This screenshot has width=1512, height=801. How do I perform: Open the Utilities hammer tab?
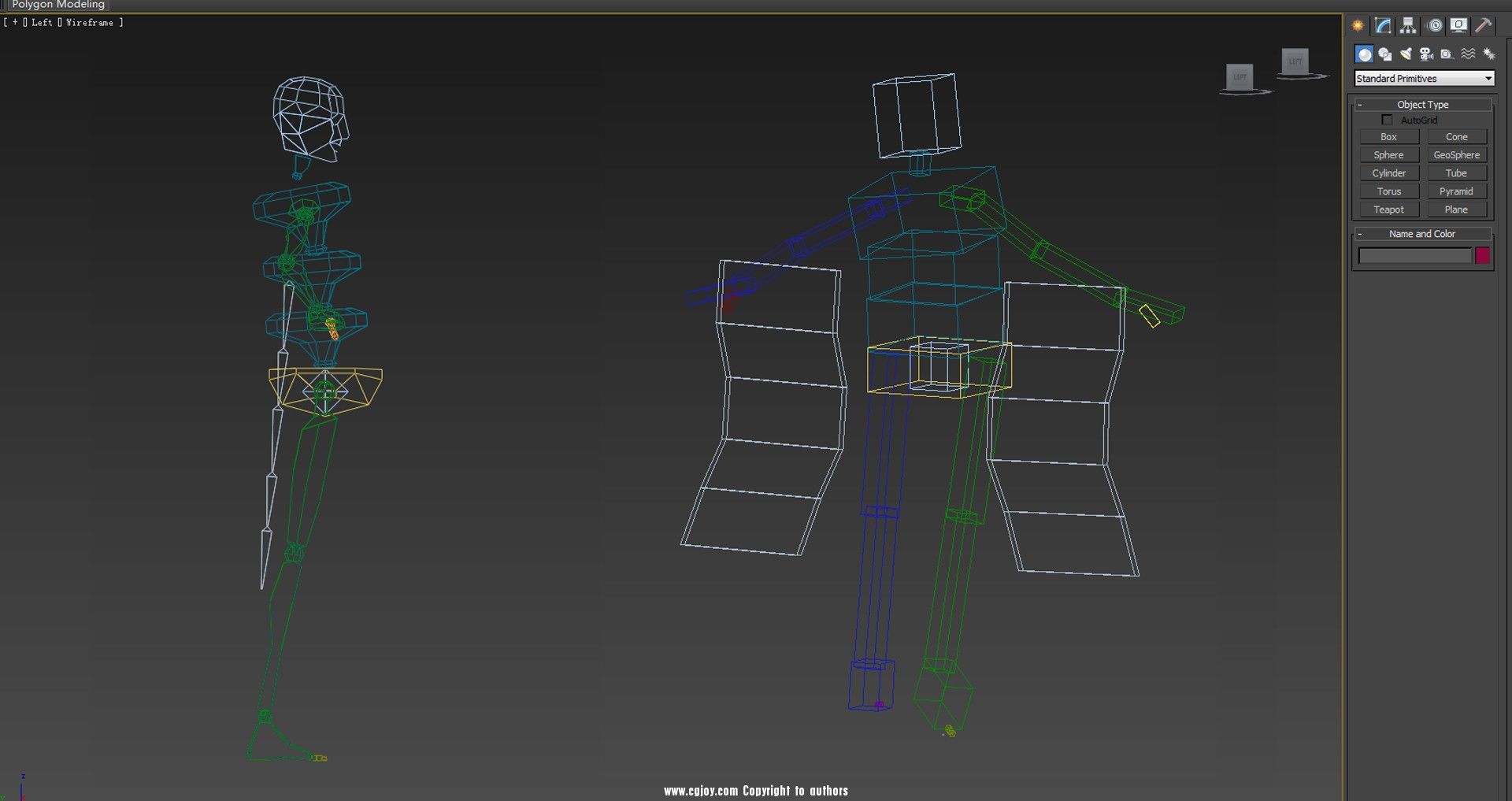click(1484, 26)
